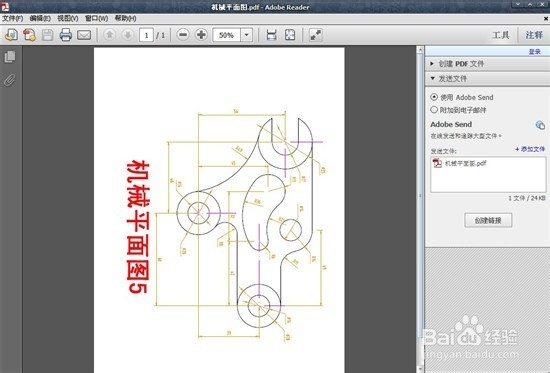Screen dimensions: 550x373
Task: Go to previous page arrow icon
Action: (x=109, y=35)
